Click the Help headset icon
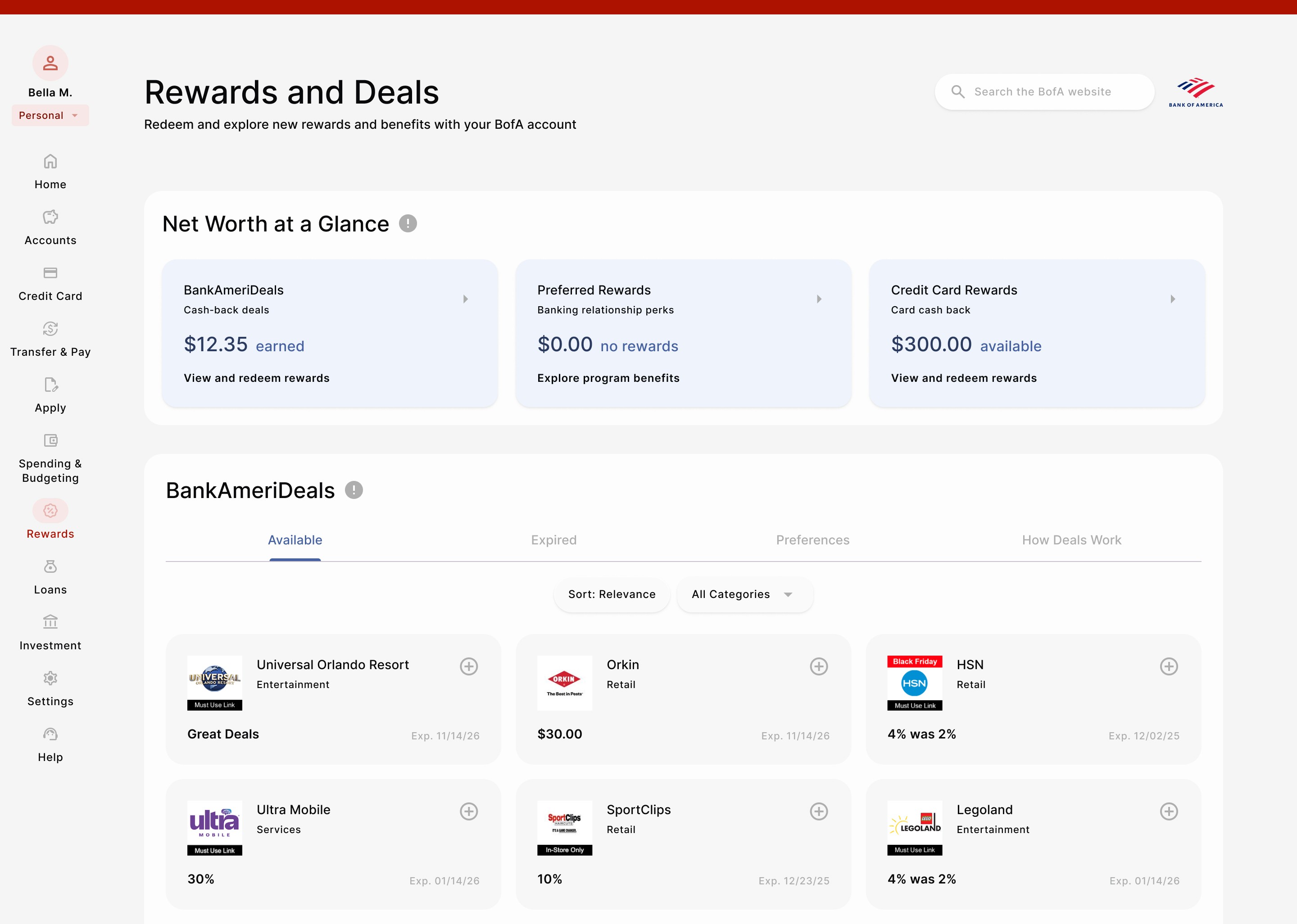 [x=50, y=734]
